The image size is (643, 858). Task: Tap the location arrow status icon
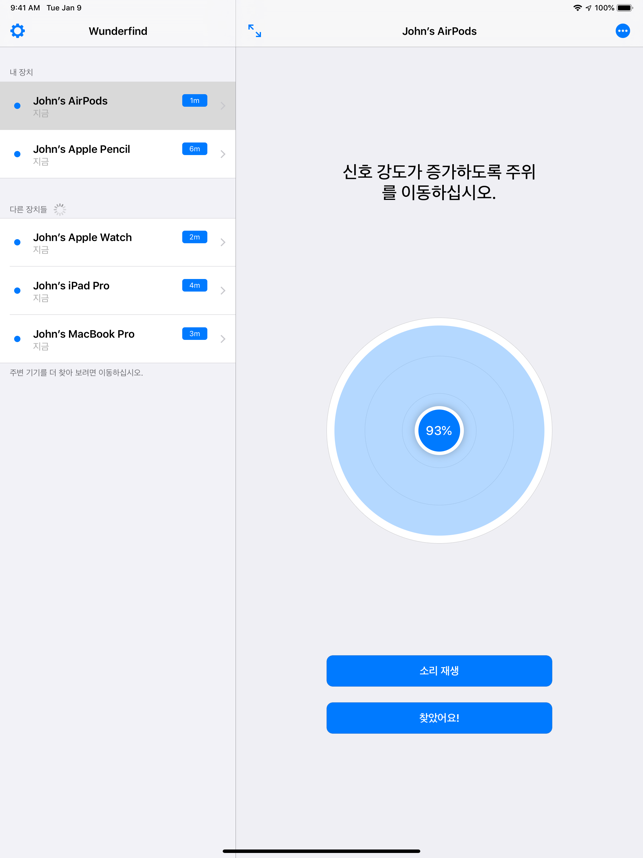588,8
